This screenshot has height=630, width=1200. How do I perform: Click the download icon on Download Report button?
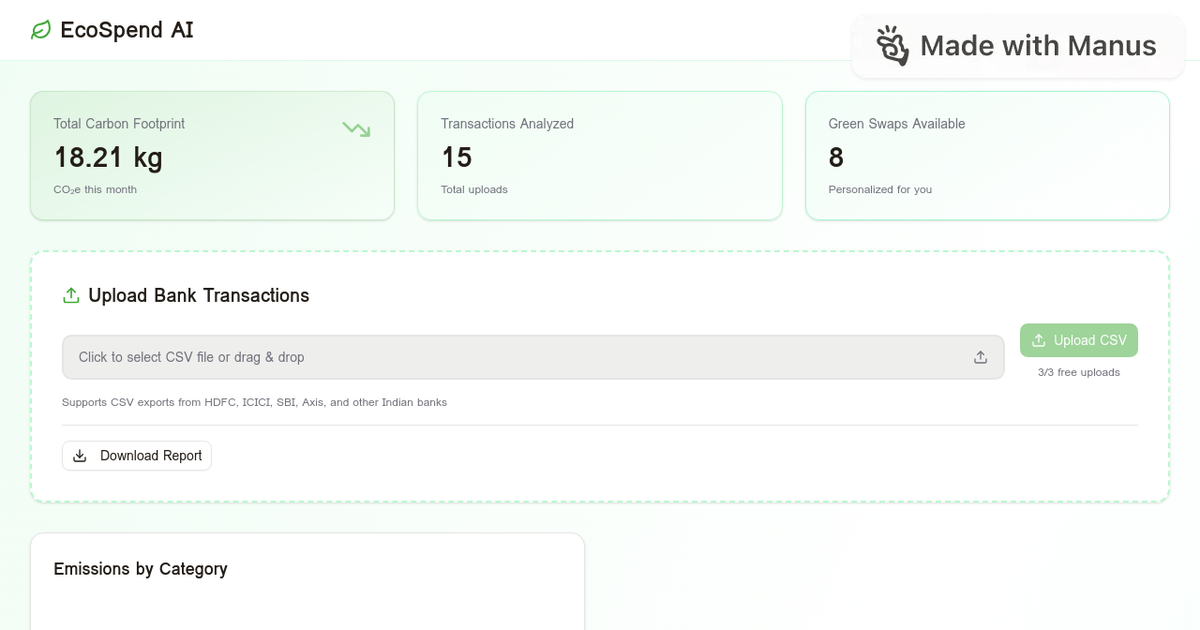click(80, 455)
